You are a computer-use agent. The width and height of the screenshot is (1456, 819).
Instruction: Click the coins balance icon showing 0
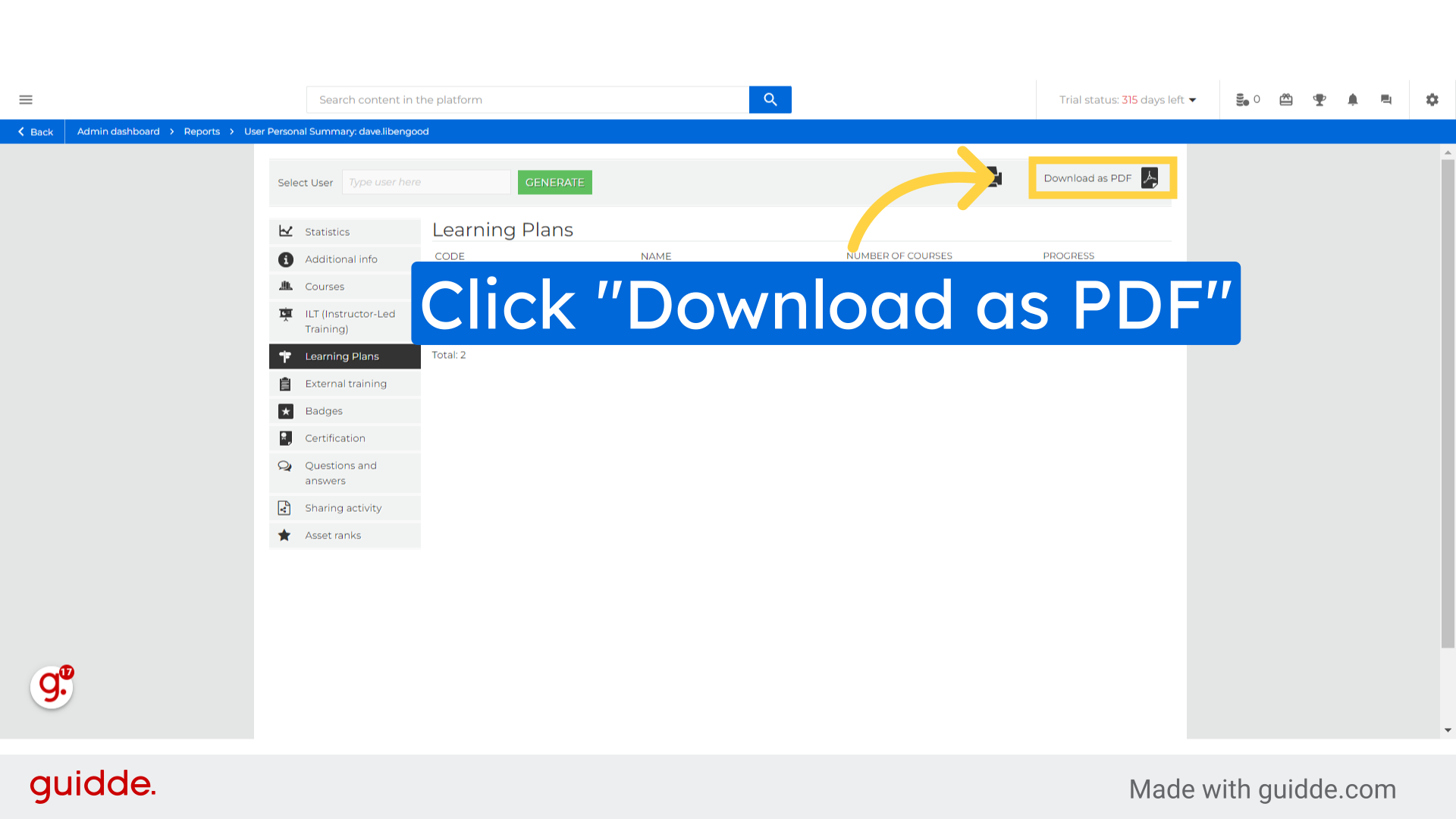click(1244, 99)
